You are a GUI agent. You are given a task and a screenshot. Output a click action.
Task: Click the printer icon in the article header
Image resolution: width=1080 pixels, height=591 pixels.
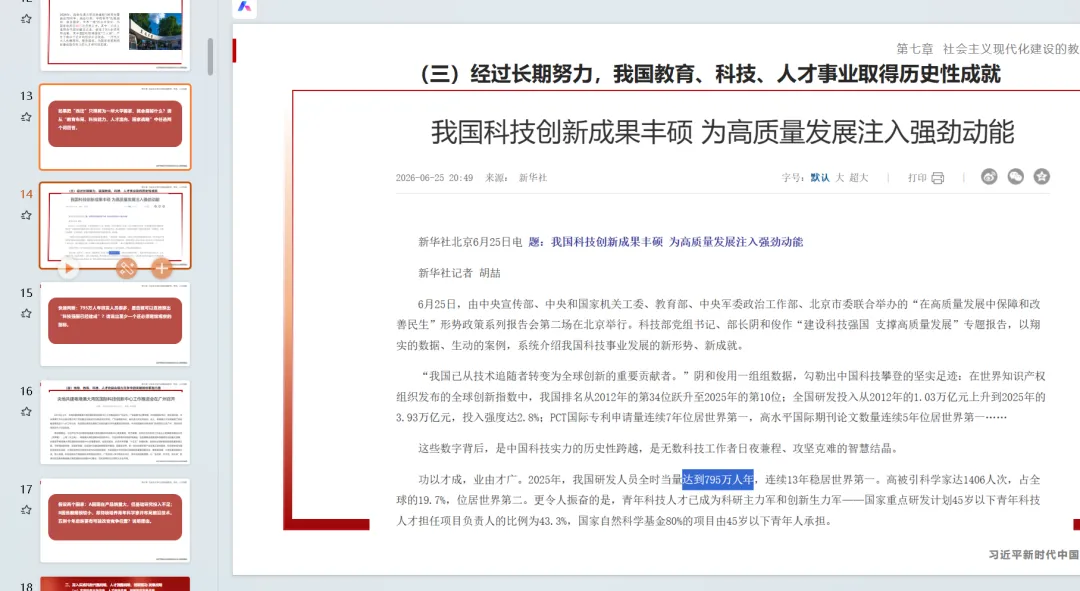click(937, 178)
